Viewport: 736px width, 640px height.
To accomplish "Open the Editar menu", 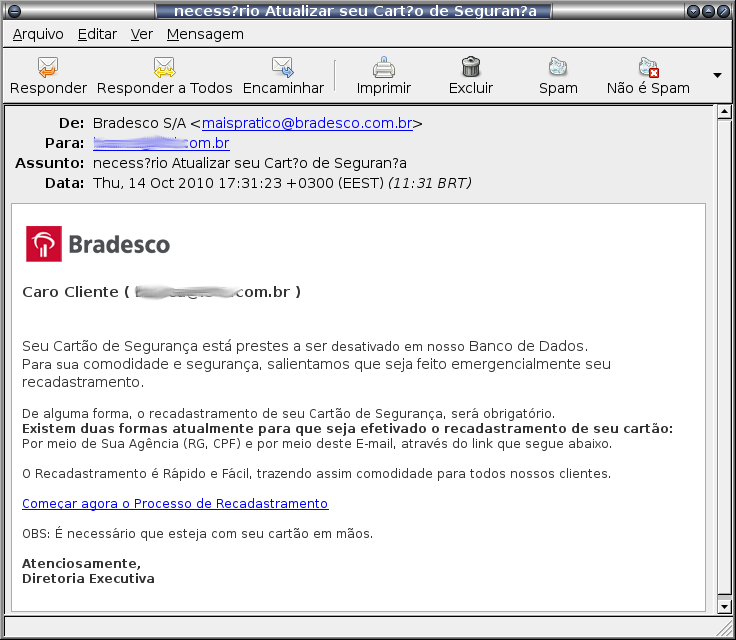I will coord(97,34).
